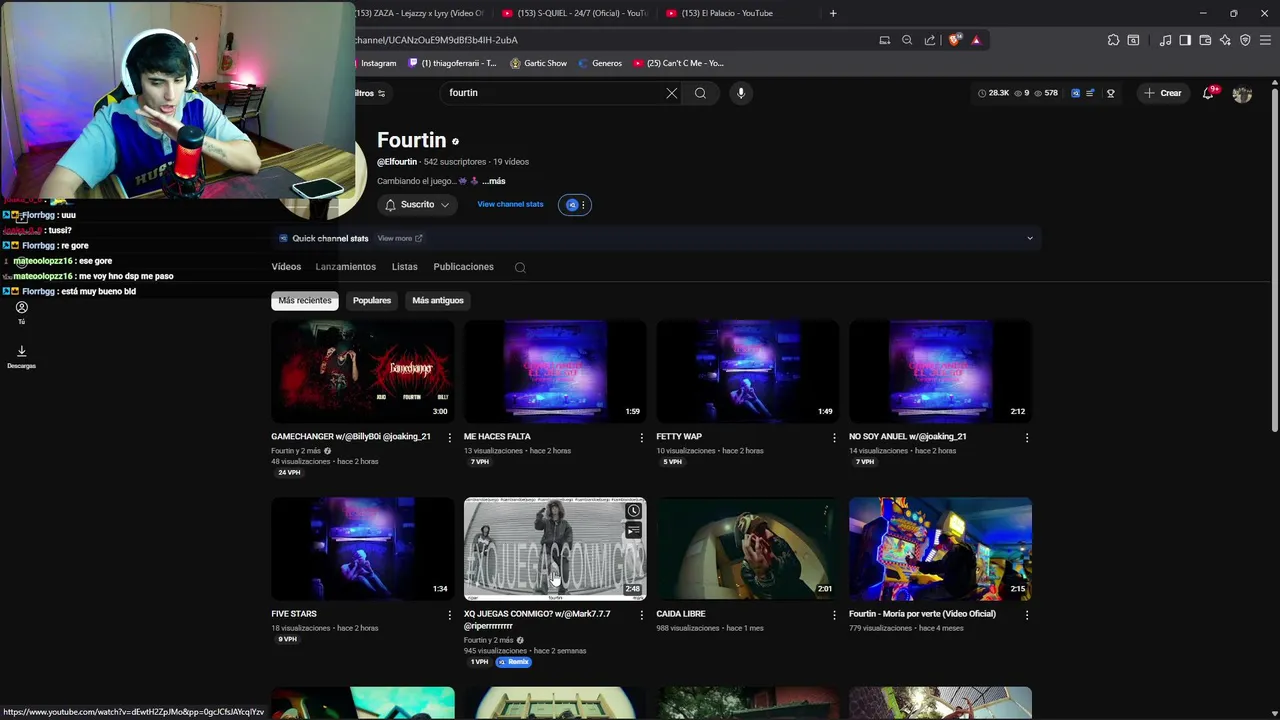This screenshot has height=720, width=1280.
Task: Switch to the ZAZA Lejazzy x Lyry tab
Action: click(x=420, y=13)
